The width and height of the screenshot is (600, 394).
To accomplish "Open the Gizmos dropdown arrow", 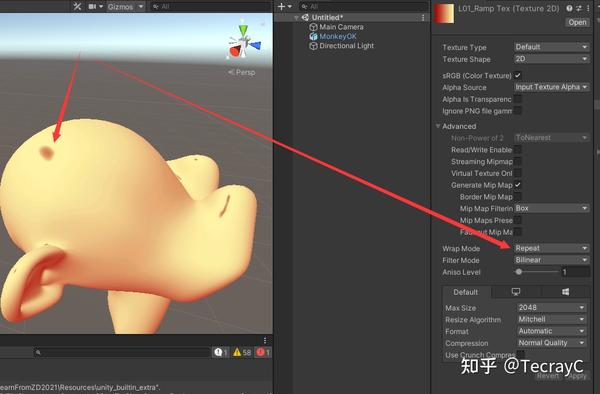I will 140,7.
